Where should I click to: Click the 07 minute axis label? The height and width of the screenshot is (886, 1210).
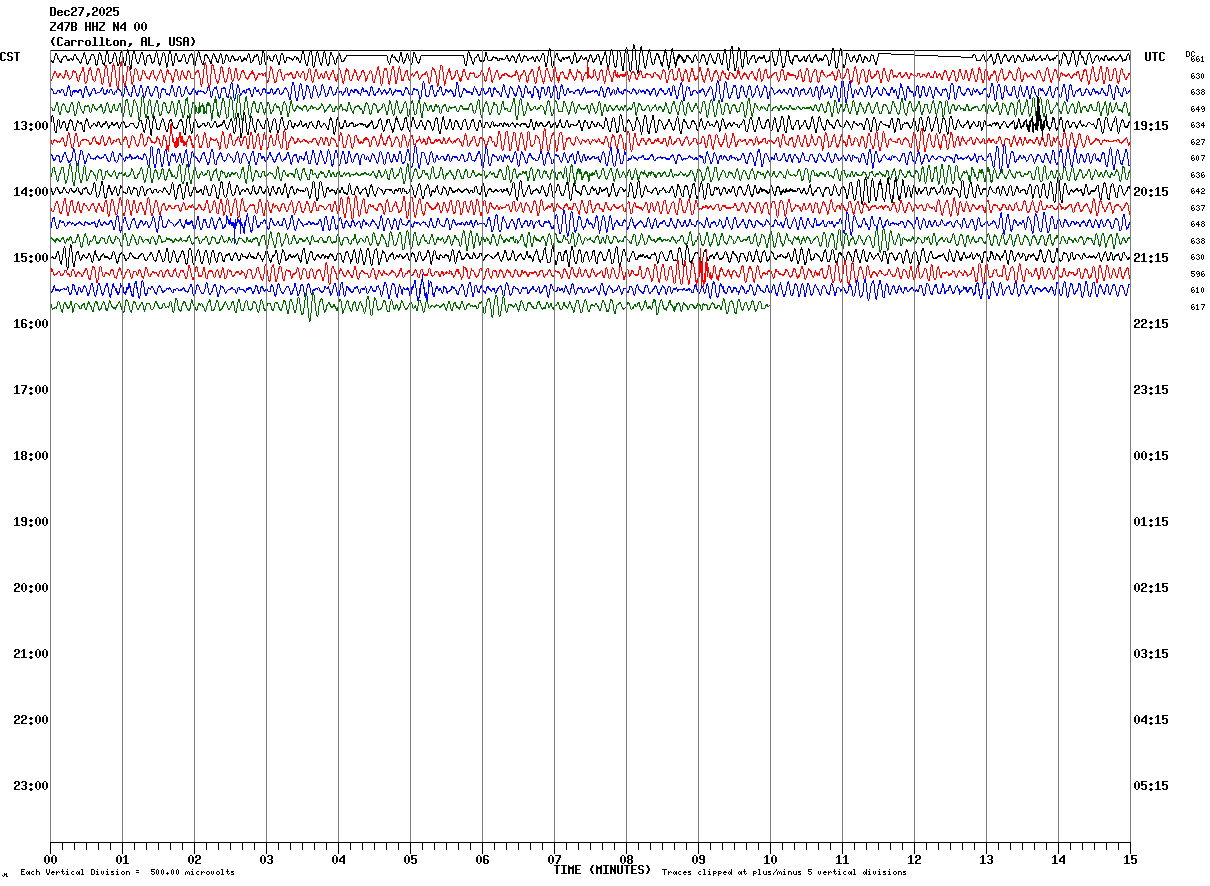coord(554,860)
